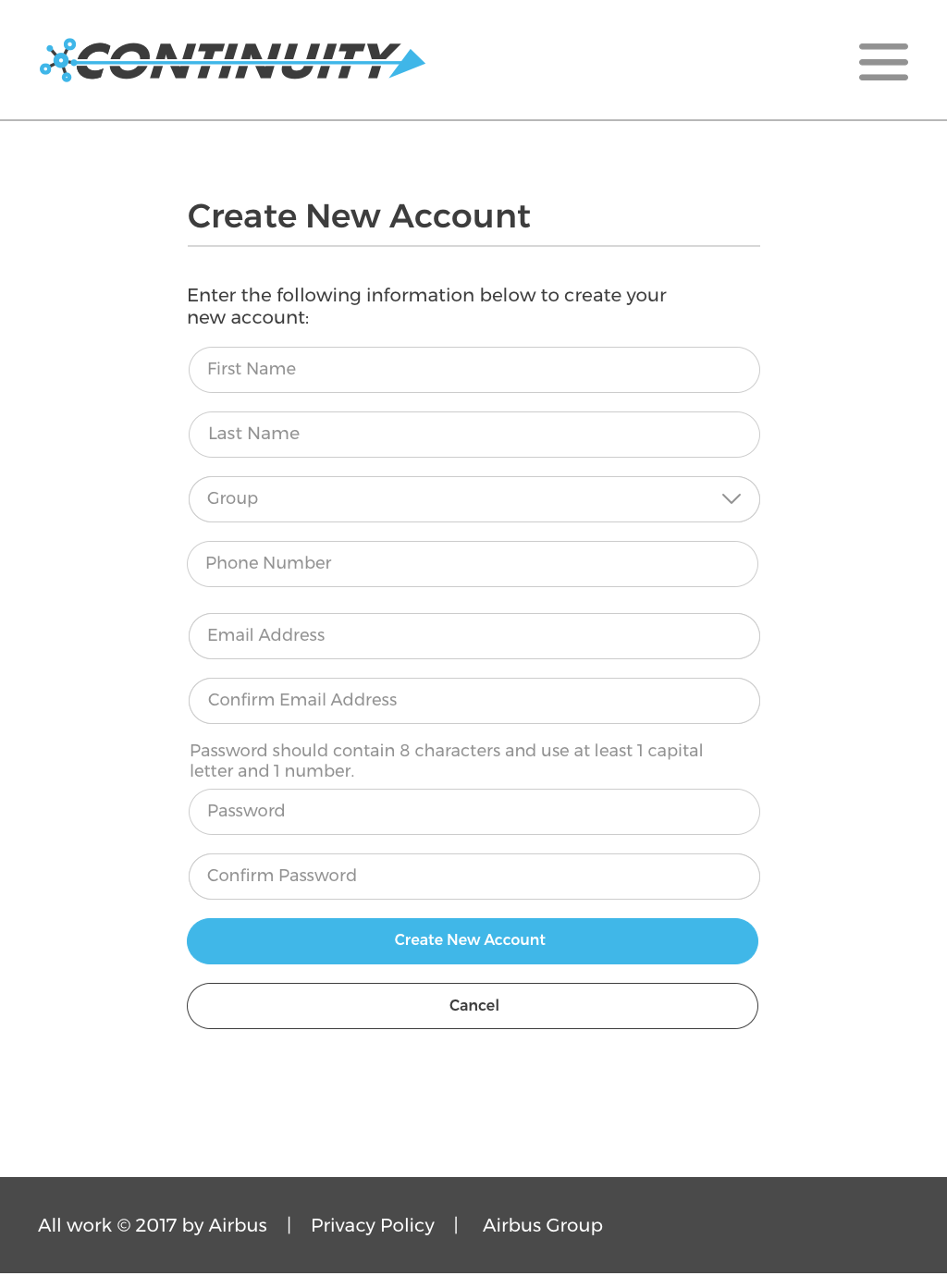Screen dimensions: 947x1288
Task: Visit the Airbus Group link
Action: [x=543, y=1225]
